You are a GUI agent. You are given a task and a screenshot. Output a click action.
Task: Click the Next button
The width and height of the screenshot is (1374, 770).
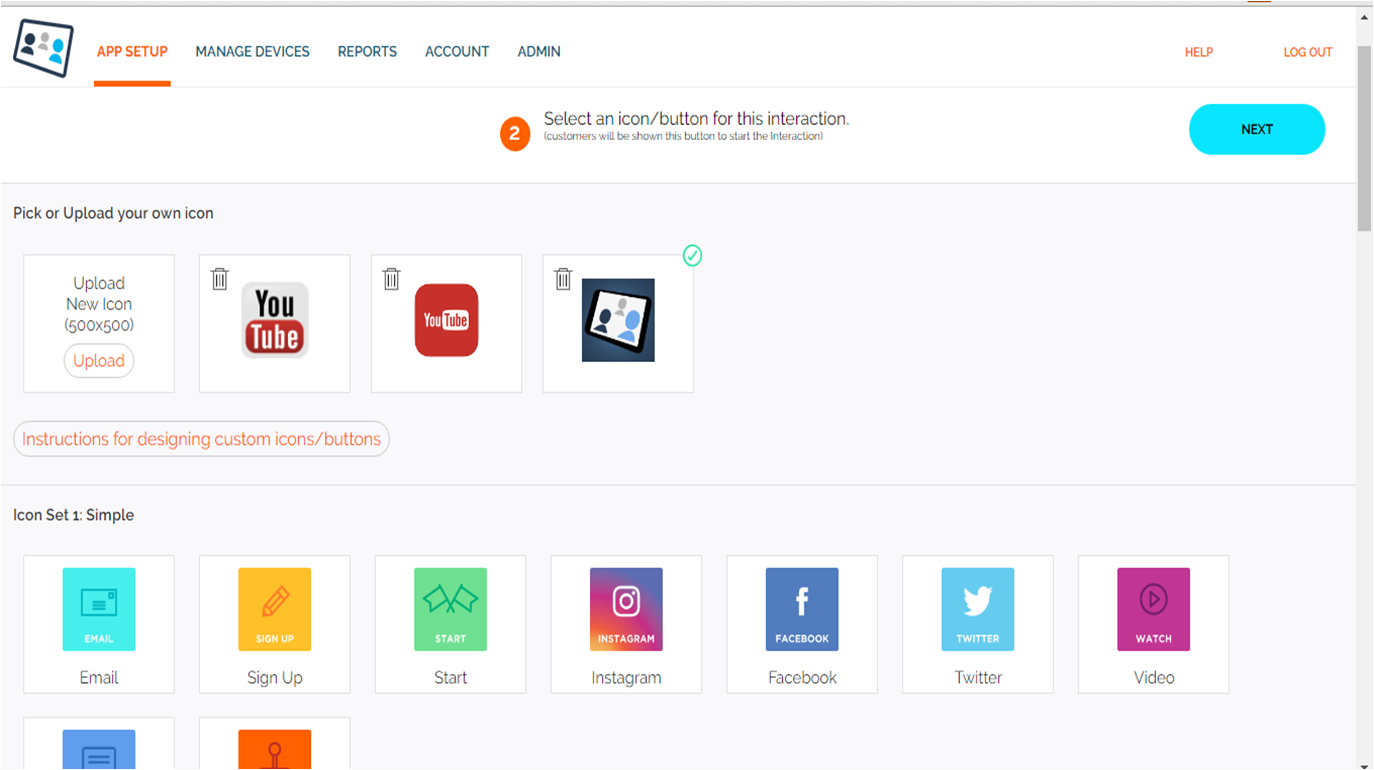[x=1257, y=129]
